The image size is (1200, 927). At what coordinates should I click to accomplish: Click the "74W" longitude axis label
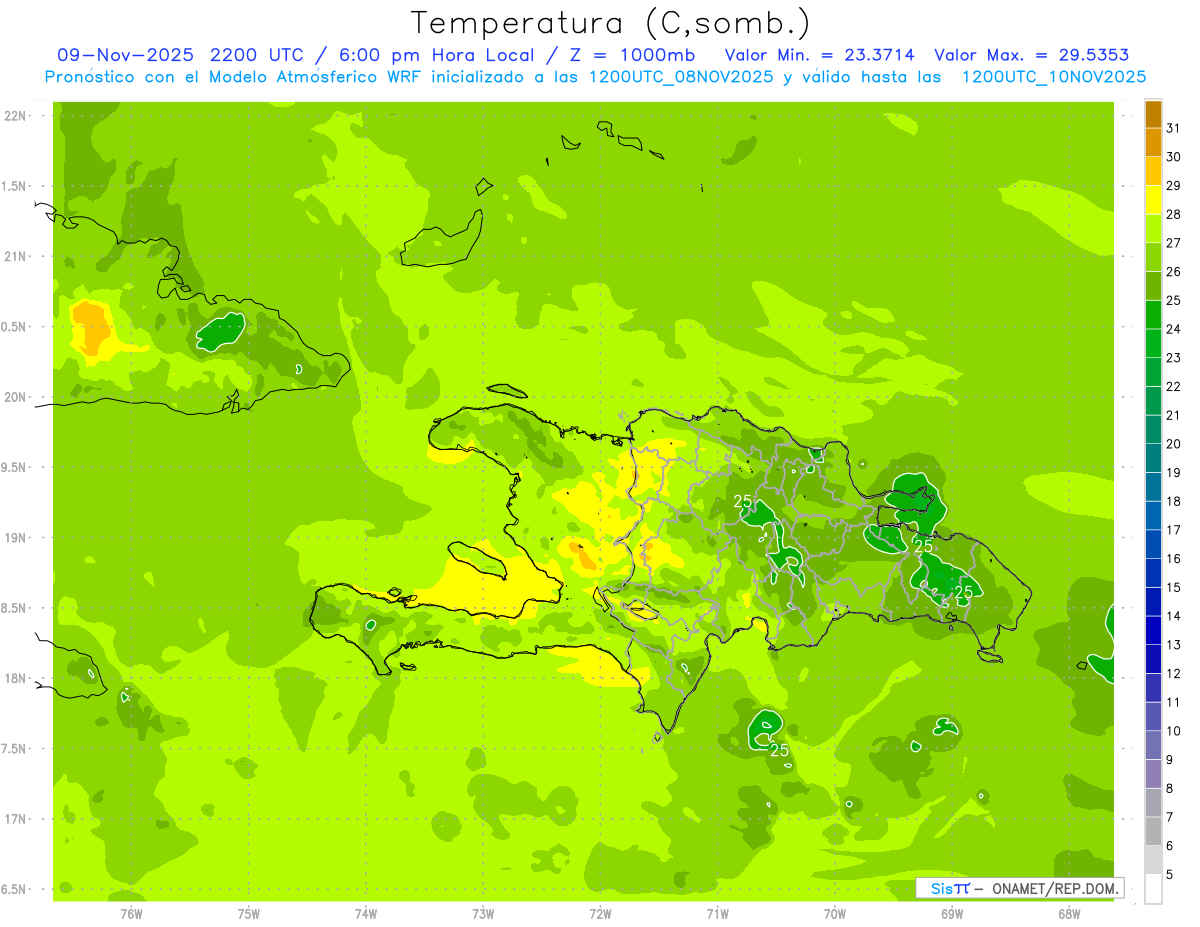(366, 913)
